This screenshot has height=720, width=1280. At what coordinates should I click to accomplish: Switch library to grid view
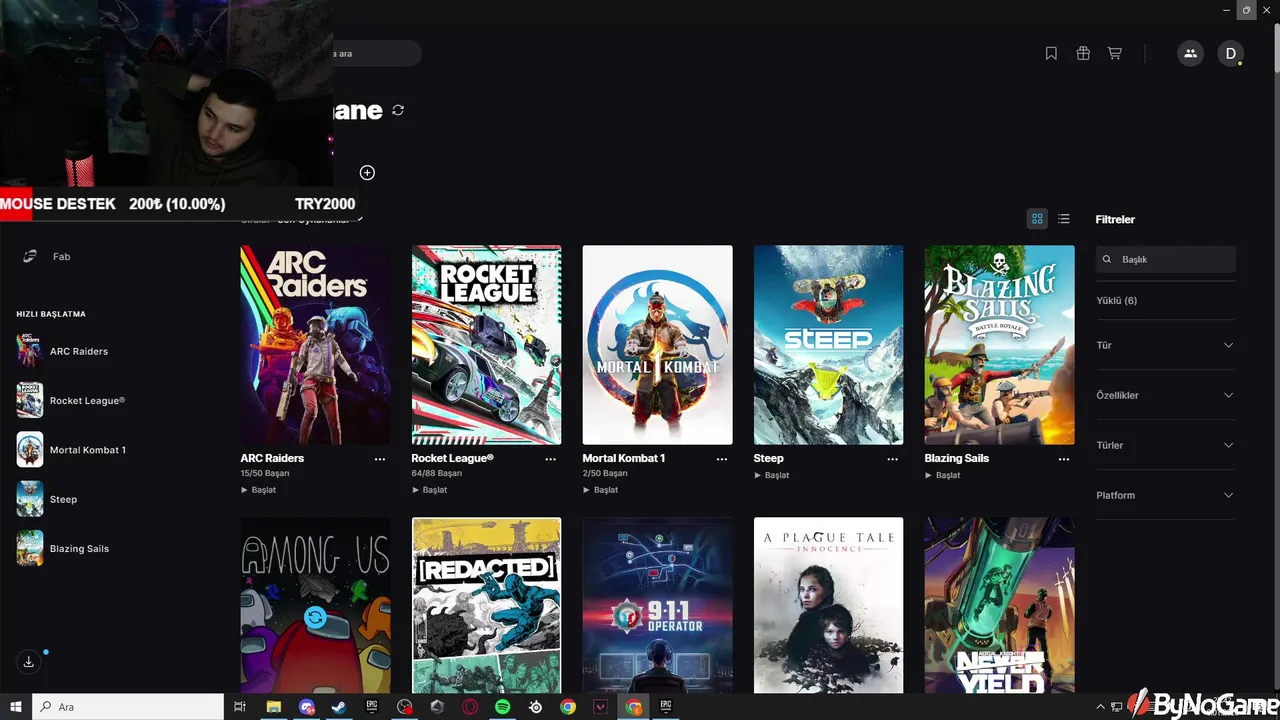click(1037, 219)
